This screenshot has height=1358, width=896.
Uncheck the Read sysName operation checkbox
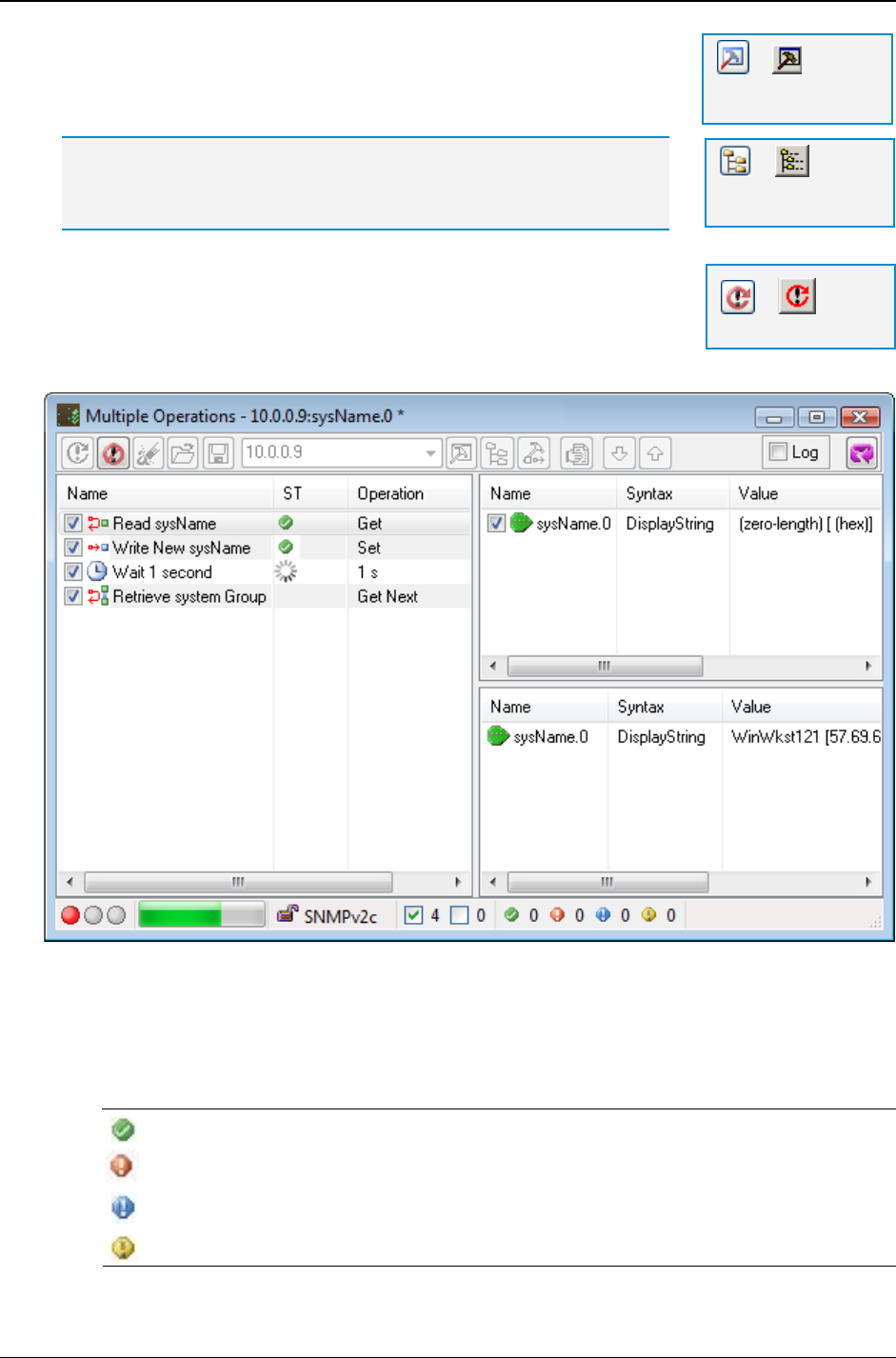(x=73, y=523)
